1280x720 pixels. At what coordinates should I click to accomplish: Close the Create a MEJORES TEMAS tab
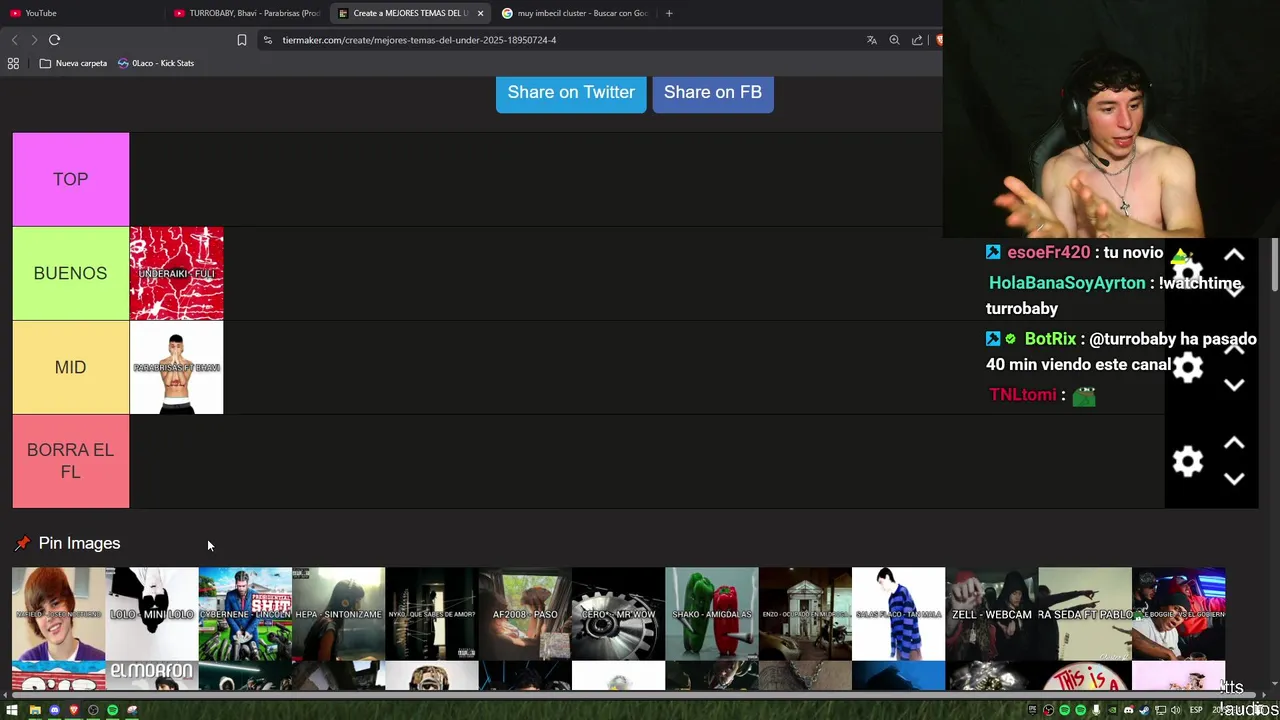point(480,13)
